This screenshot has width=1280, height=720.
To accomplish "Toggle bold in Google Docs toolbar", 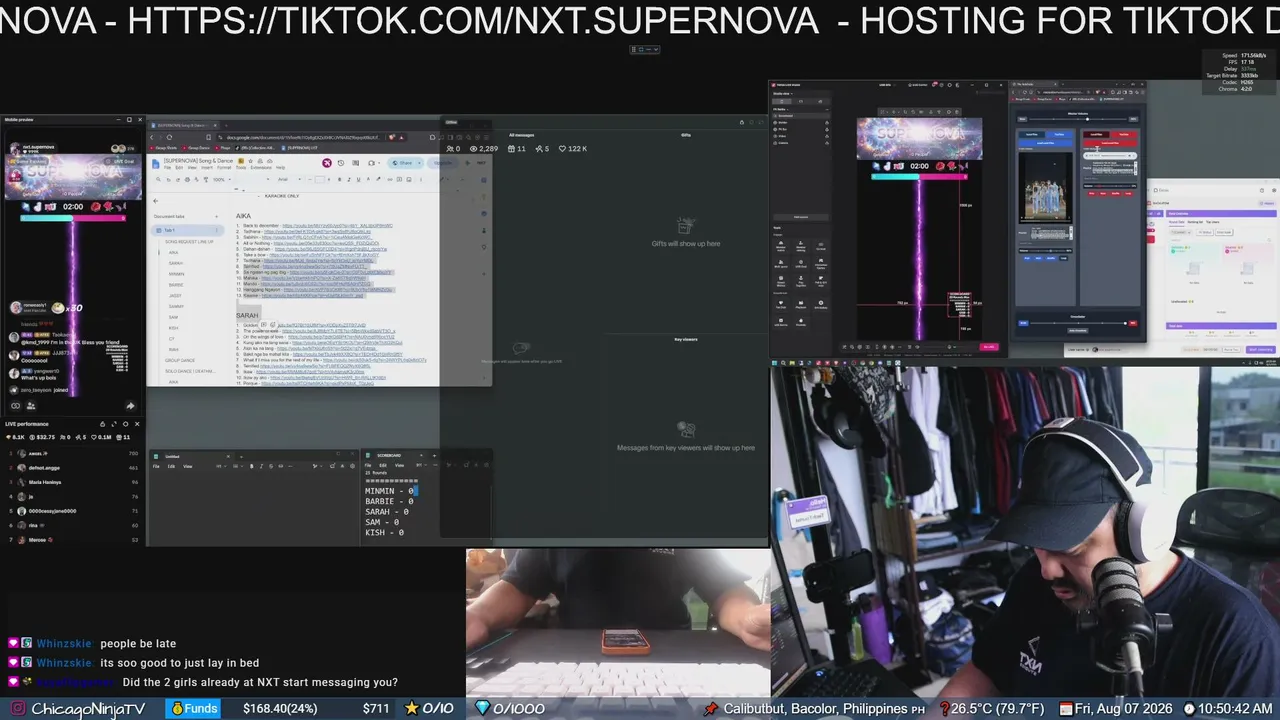I will click(x=340, y=180).
